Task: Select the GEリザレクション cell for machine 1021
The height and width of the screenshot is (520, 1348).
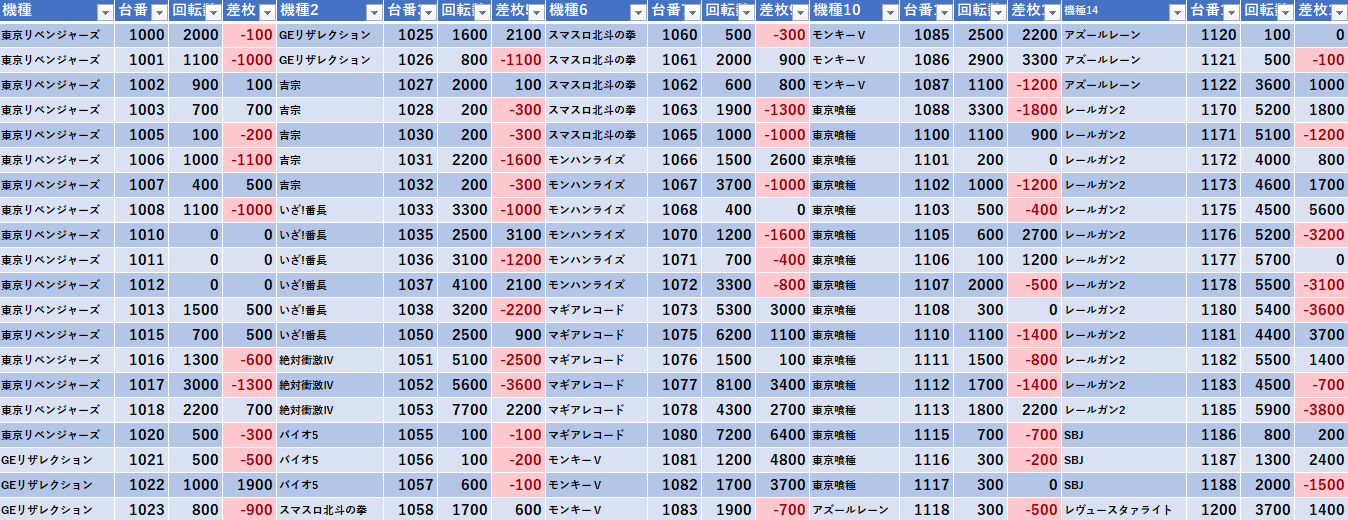Action: [x=58, y=460]
